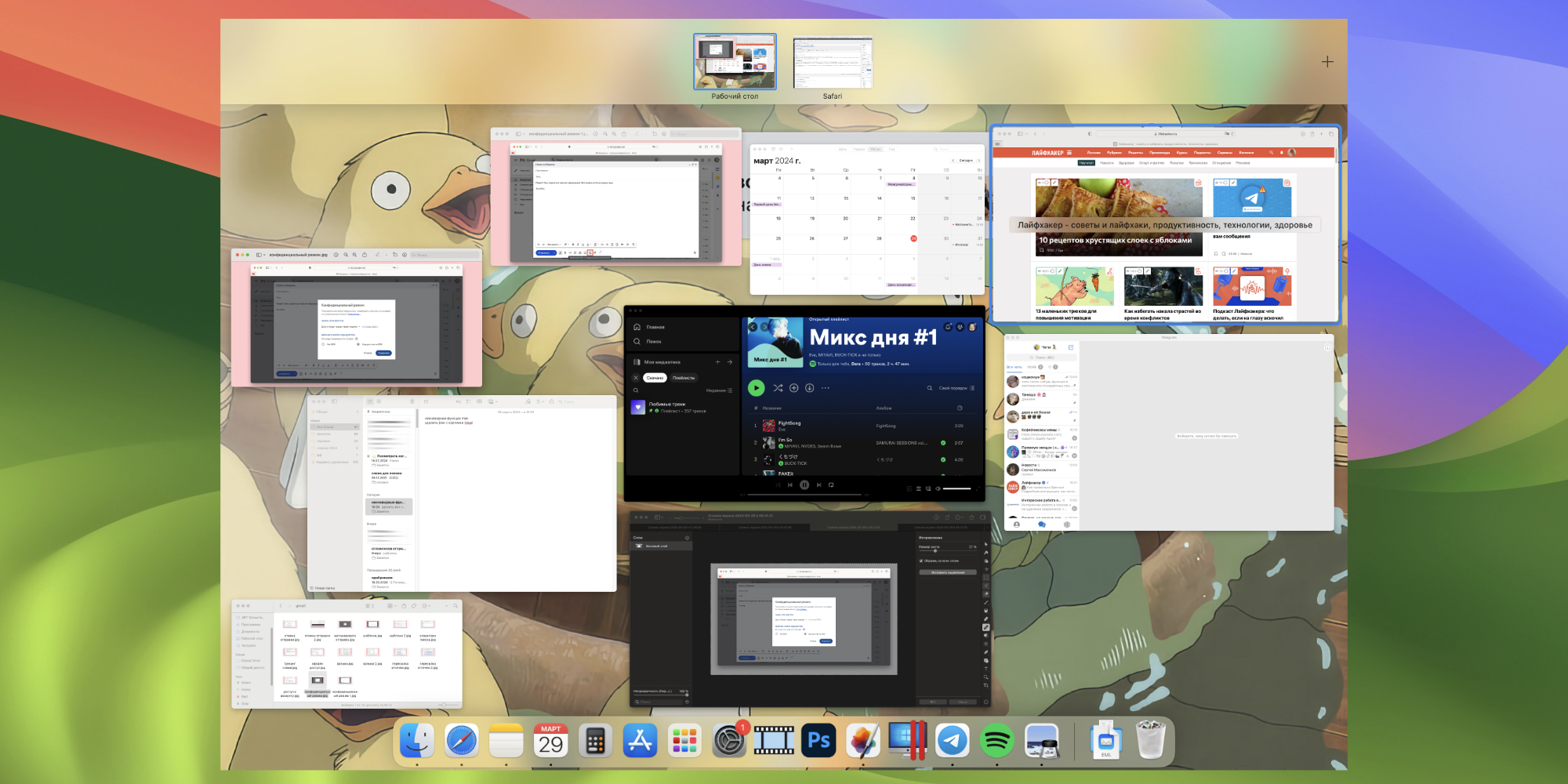Image resolution: width=1568 pixels, height=784 pixels.
Task: Open Telegram settings icon at bottom
Action: (1067, 524)
